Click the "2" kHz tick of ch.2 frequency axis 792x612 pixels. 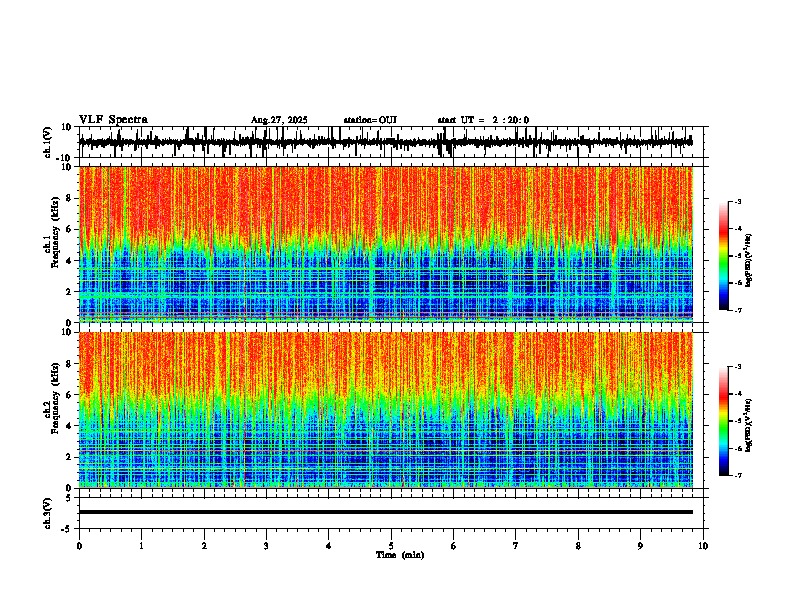[x=70, y=457]
